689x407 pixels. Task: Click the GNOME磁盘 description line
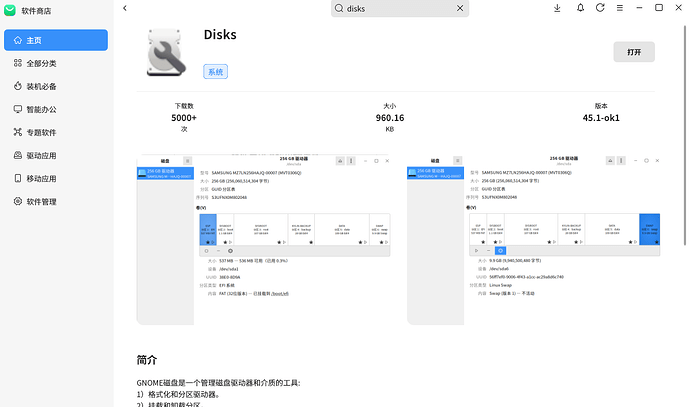point(218,383)
